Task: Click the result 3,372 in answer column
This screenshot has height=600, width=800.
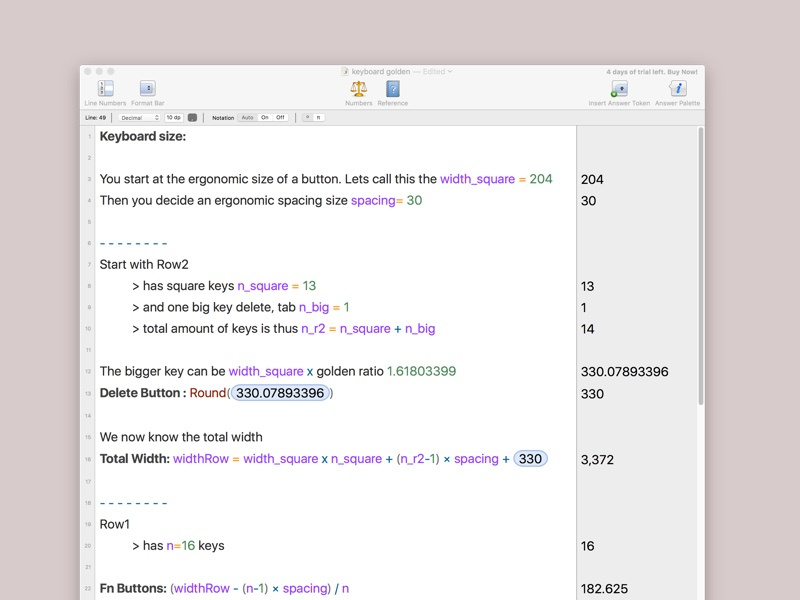Action: (x=597, y=460)
